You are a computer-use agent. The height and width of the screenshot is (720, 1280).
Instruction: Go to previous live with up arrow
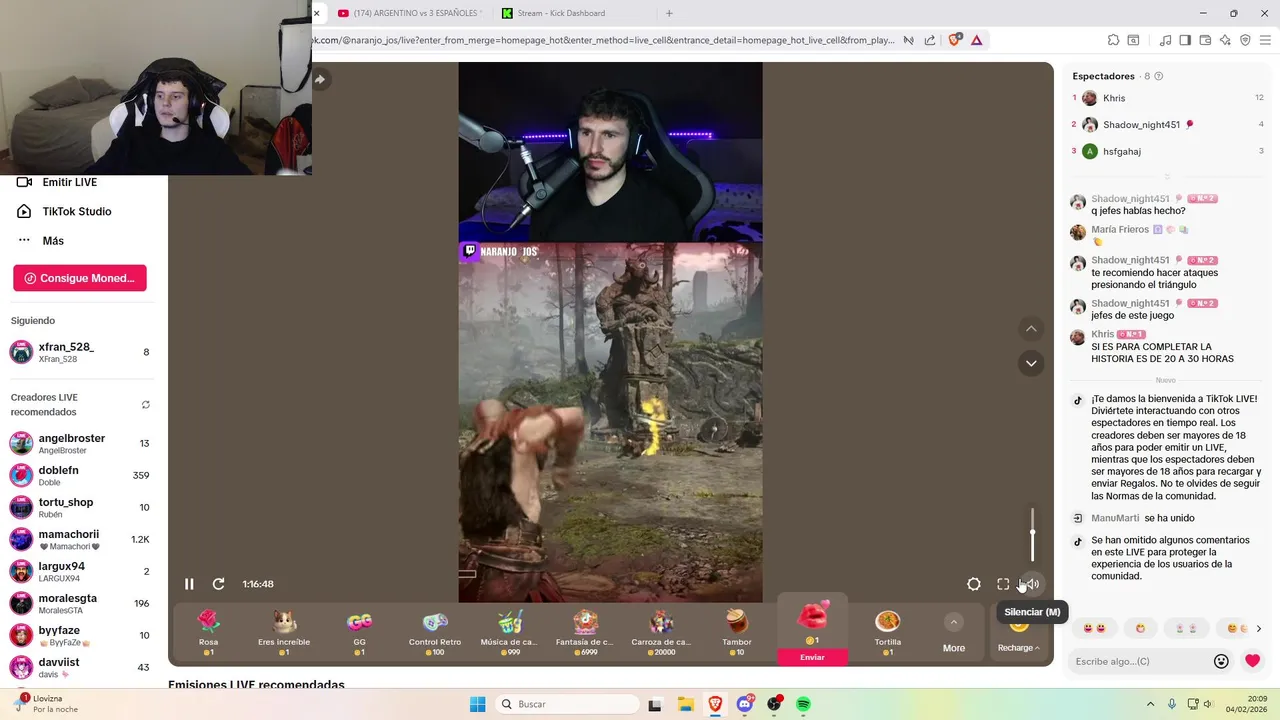(1031, 329)
